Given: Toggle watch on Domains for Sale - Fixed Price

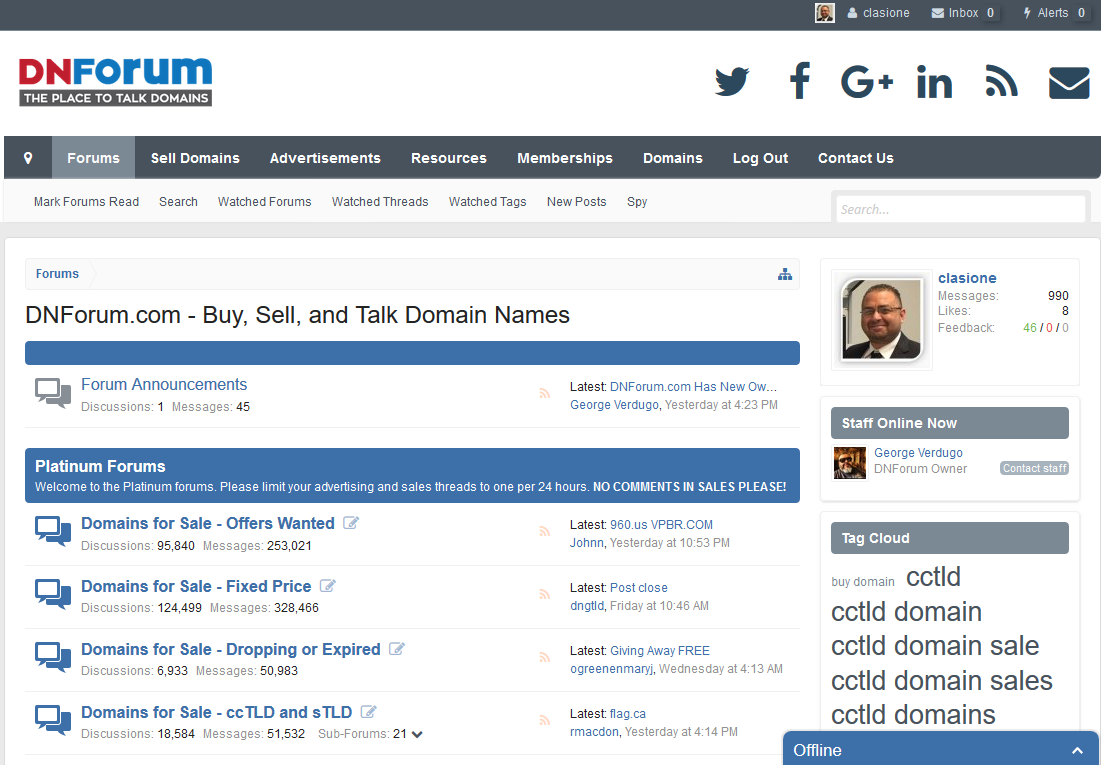Looking at the screenshot, I should tap(328, 586).
